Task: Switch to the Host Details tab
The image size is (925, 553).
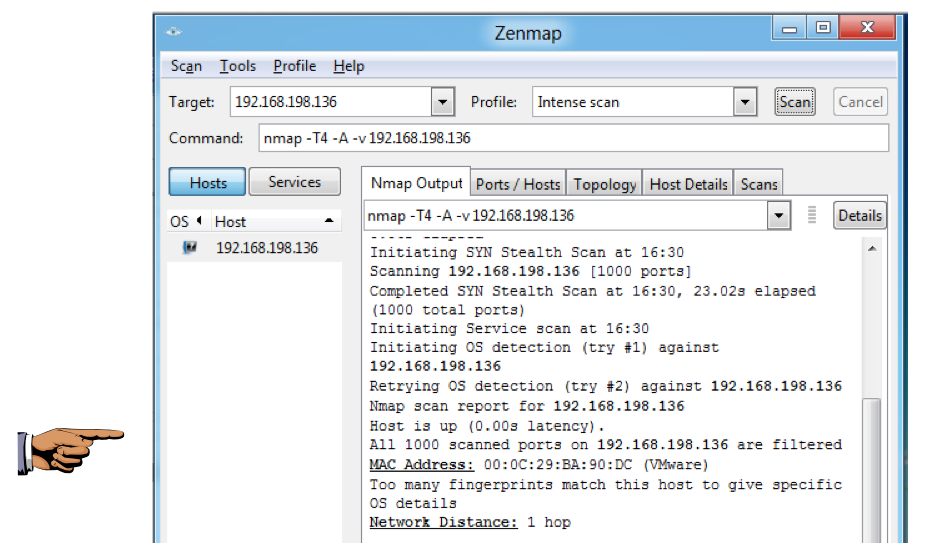Action: (x=688, y=185)
